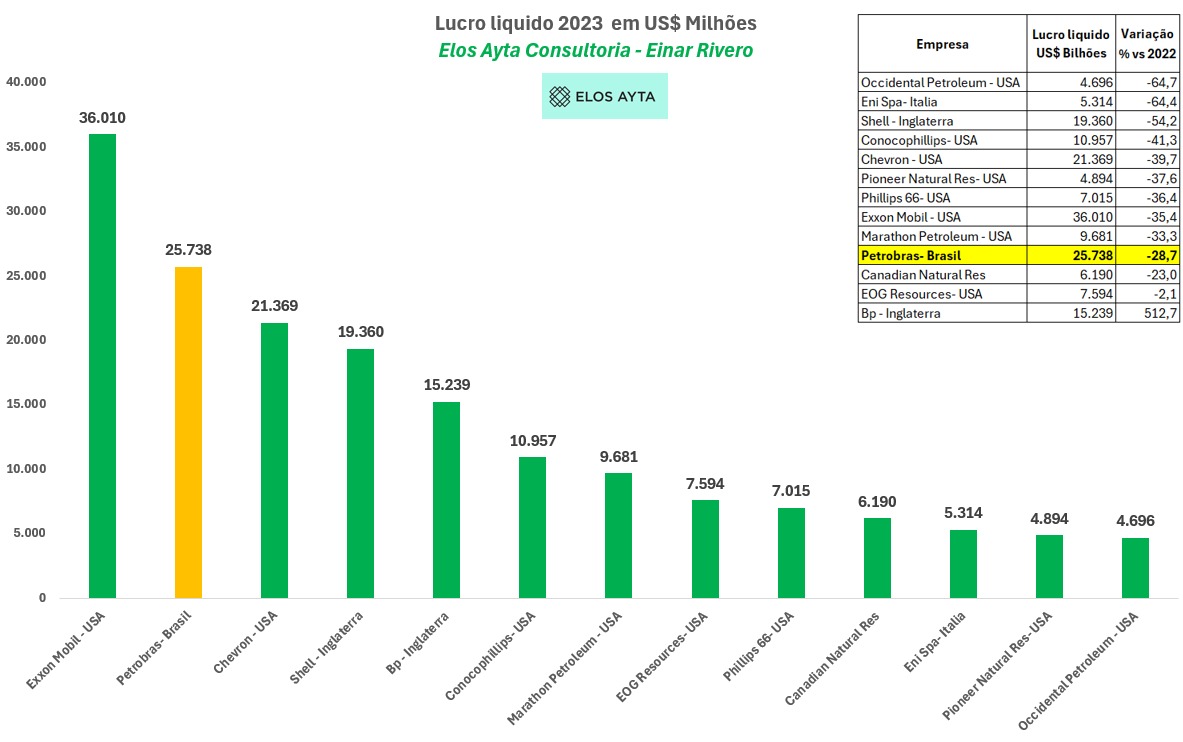Click table cell Canadian Natural Res
The width and height of the screenshot is (1183, 742).
coord(942,275)
